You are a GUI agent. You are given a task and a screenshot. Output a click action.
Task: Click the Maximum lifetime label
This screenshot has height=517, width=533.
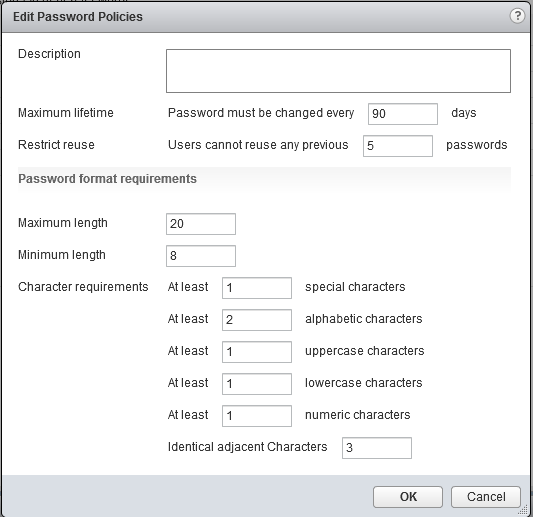[x=66, y=113]
